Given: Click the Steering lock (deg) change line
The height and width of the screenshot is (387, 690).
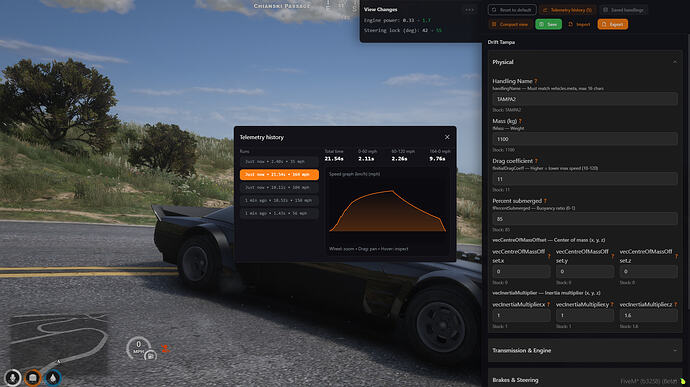Looking at the screenshot, I should [x=403, y=30].
